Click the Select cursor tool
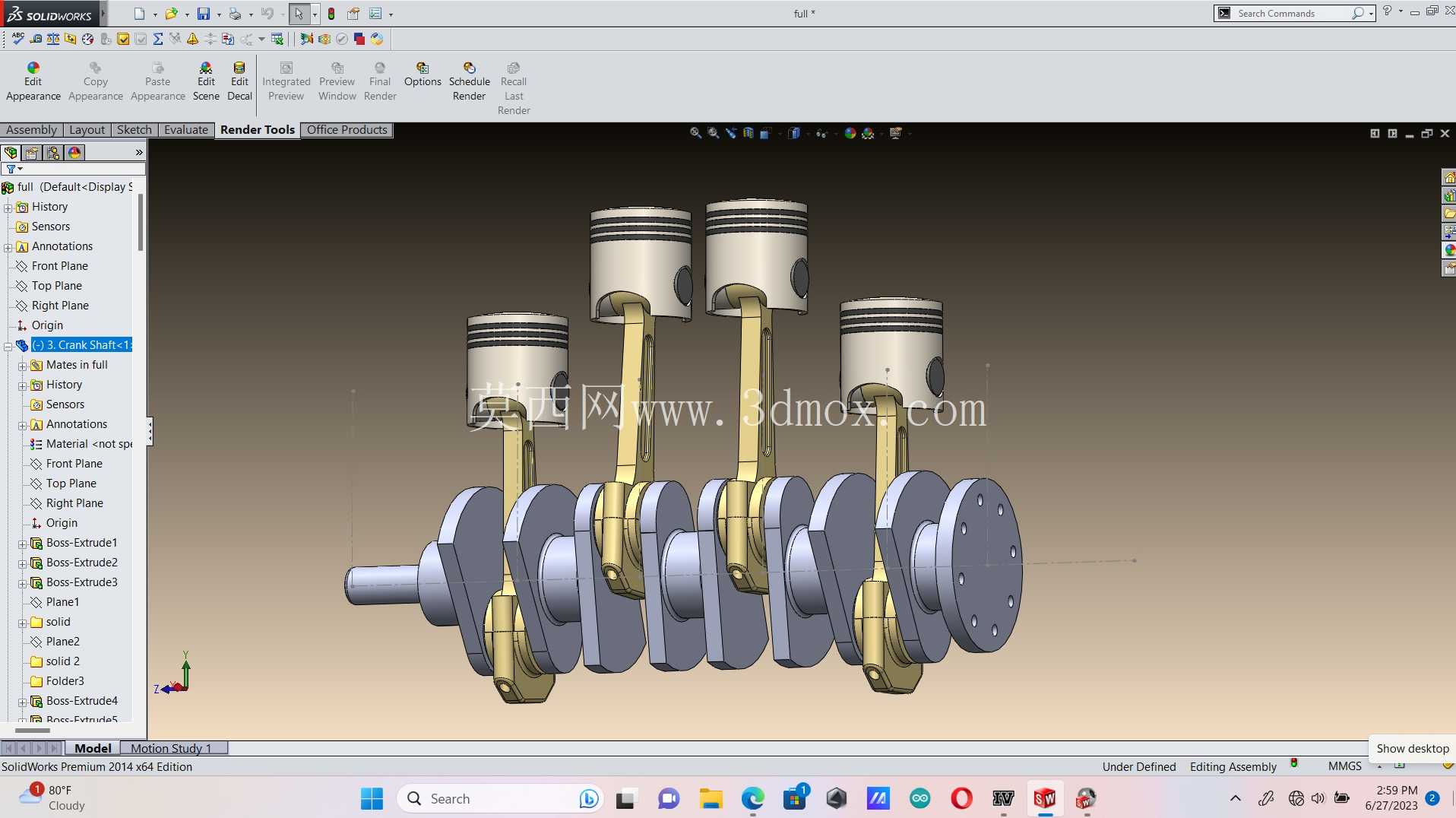 click(x=299, y=14)
